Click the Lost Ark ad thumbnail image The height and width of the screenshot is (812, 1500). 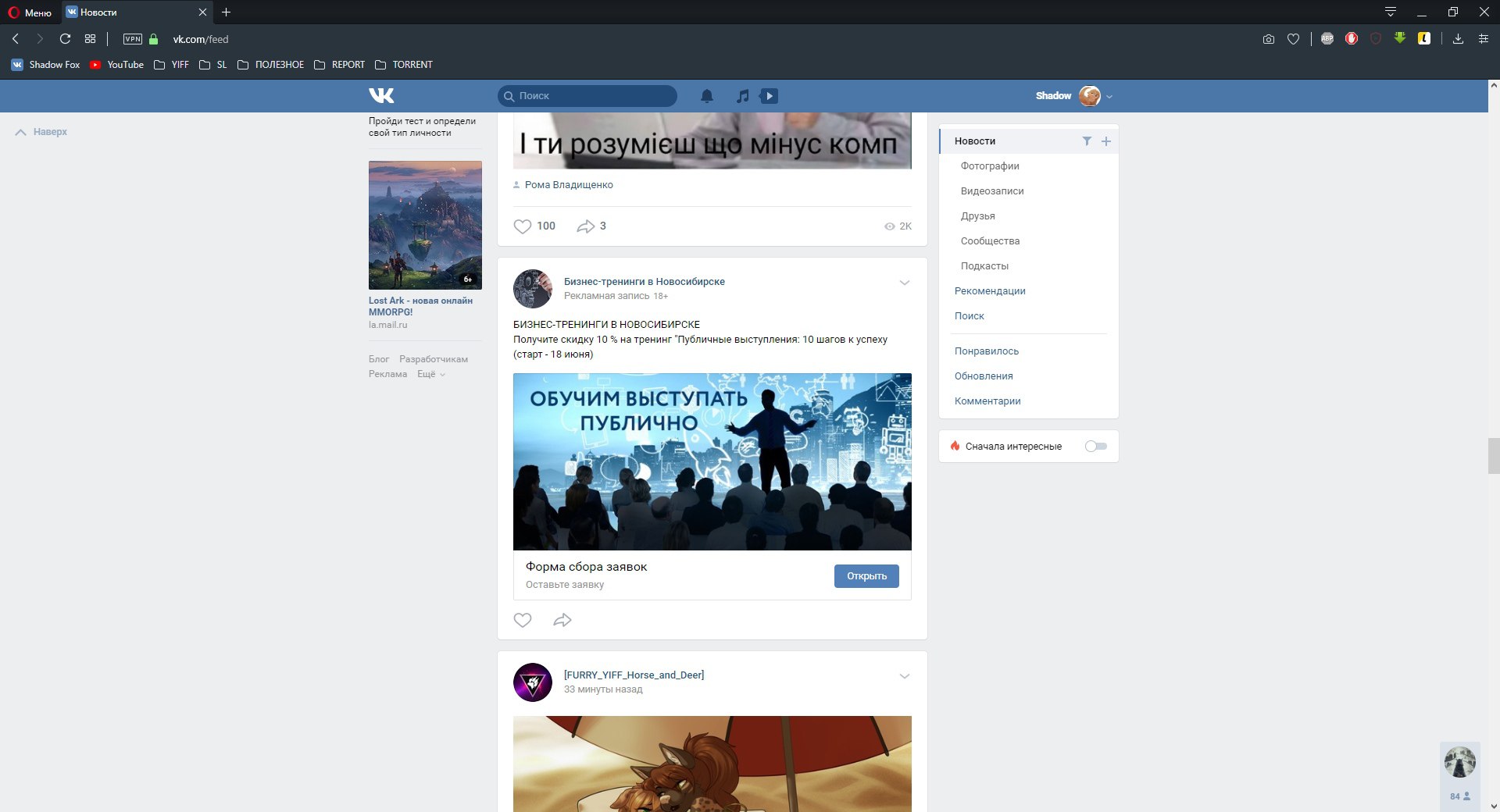pos(425,225)
